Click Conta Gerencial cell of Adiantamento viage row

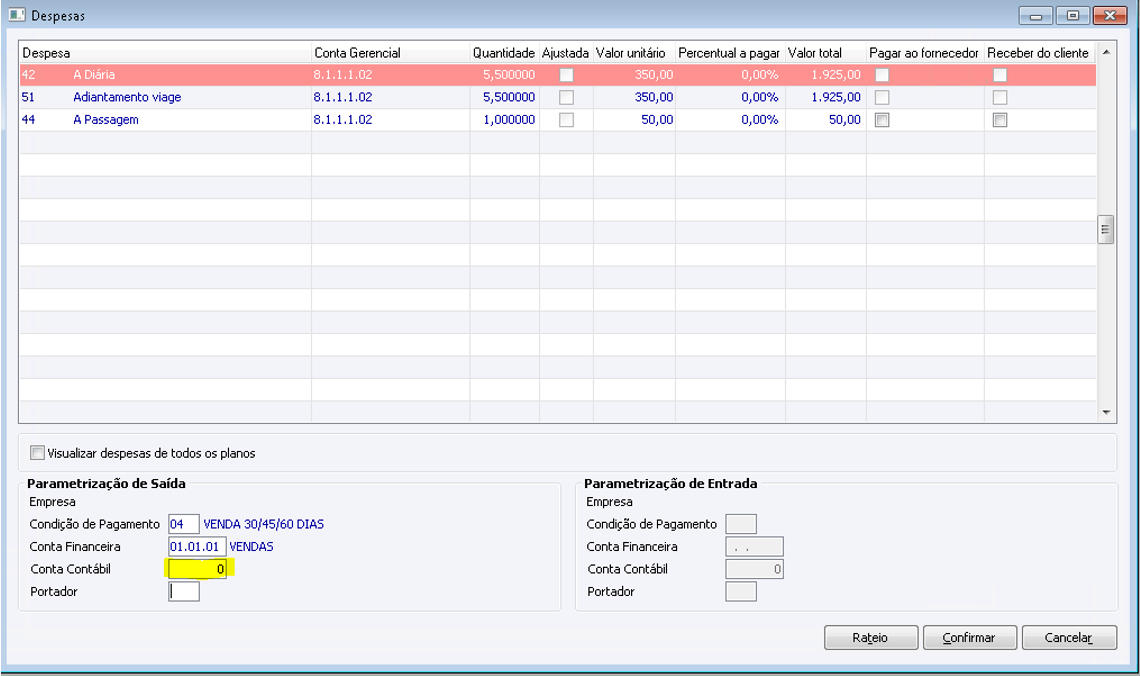pyautogui.click(x=390, y=97)
